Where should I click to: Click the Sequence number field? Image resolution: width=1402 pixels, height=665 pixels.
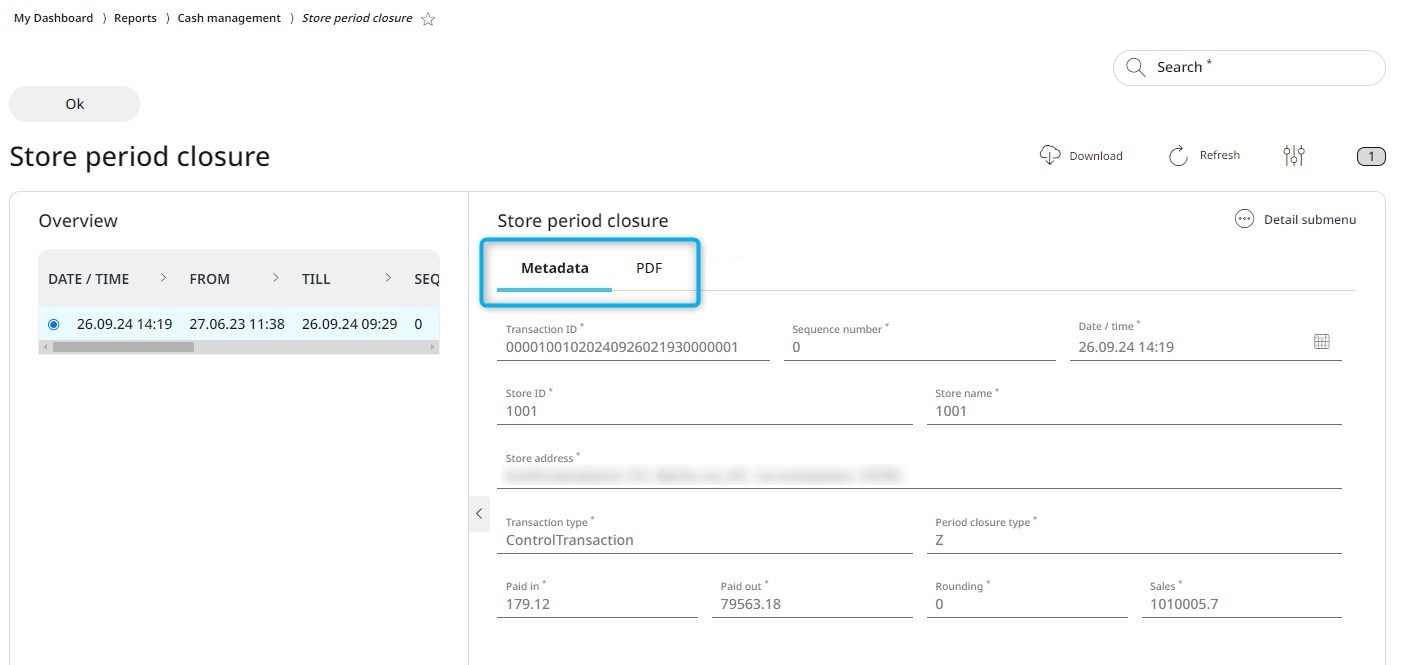(x=919, y=340)
